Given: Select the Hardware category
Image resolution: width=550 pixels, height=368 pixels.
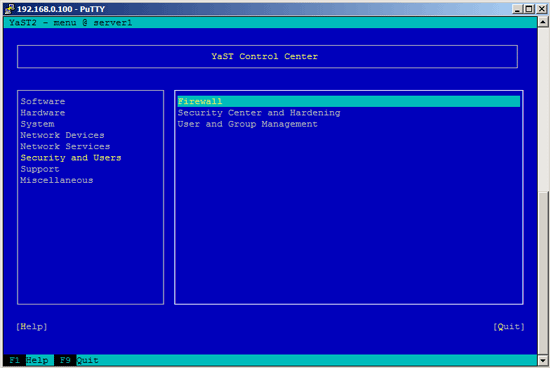Looking at the screenshot, I should [43, 113].
